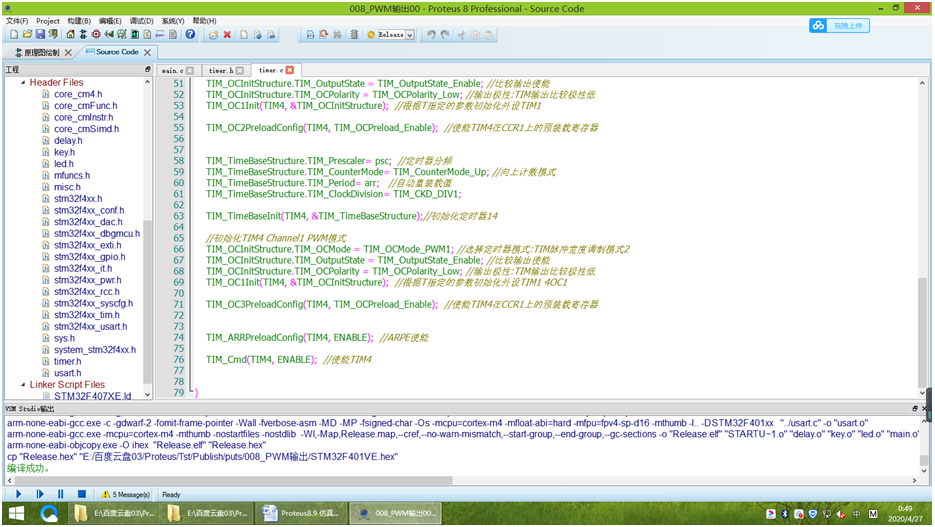This screenshot has width=935, height=527.
Task: Click the Redo arrow icon
Action: (x=445, y=35)
